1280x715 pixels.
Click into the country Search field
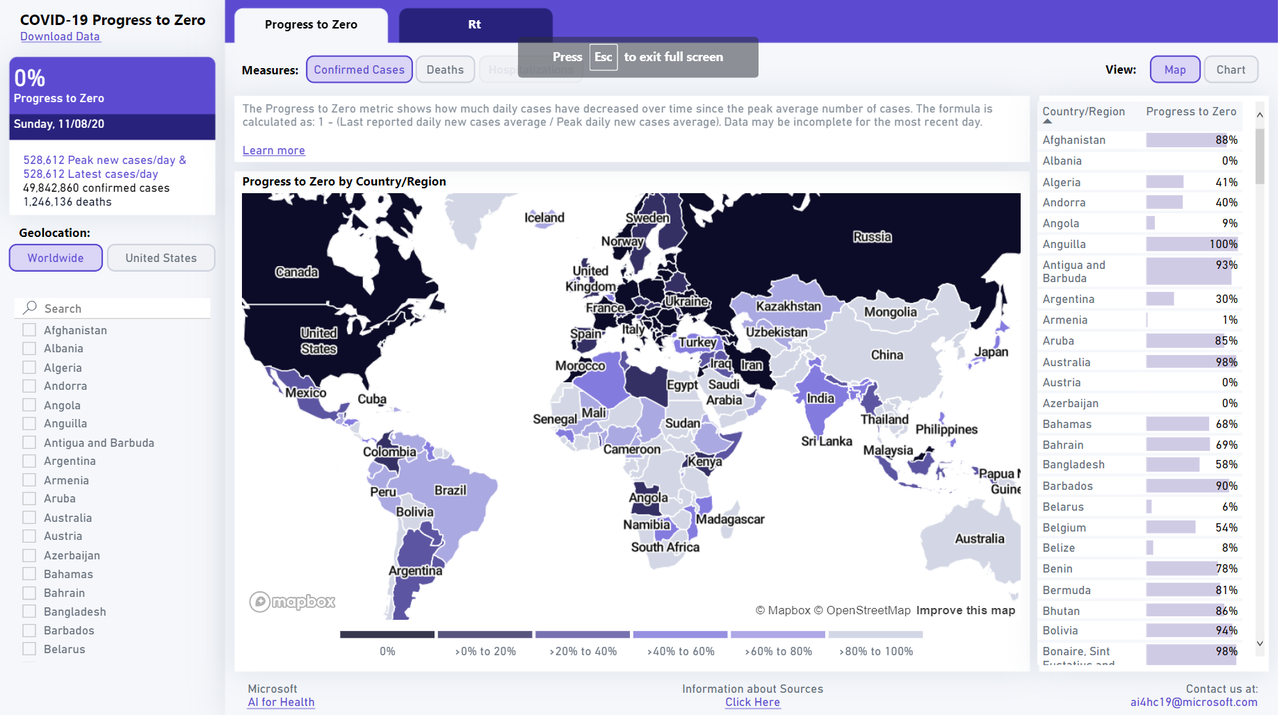coord(120,308)
